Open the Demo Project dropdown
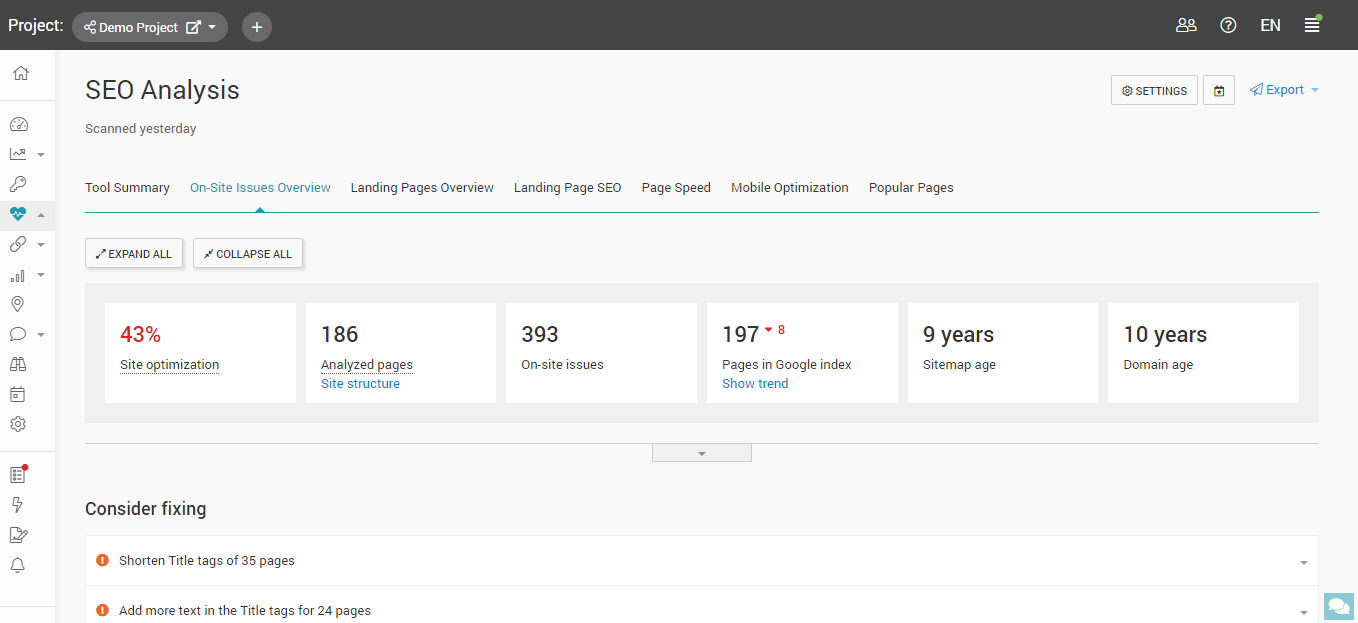This screenshot has height=623, width=1358. pos(150,27)
